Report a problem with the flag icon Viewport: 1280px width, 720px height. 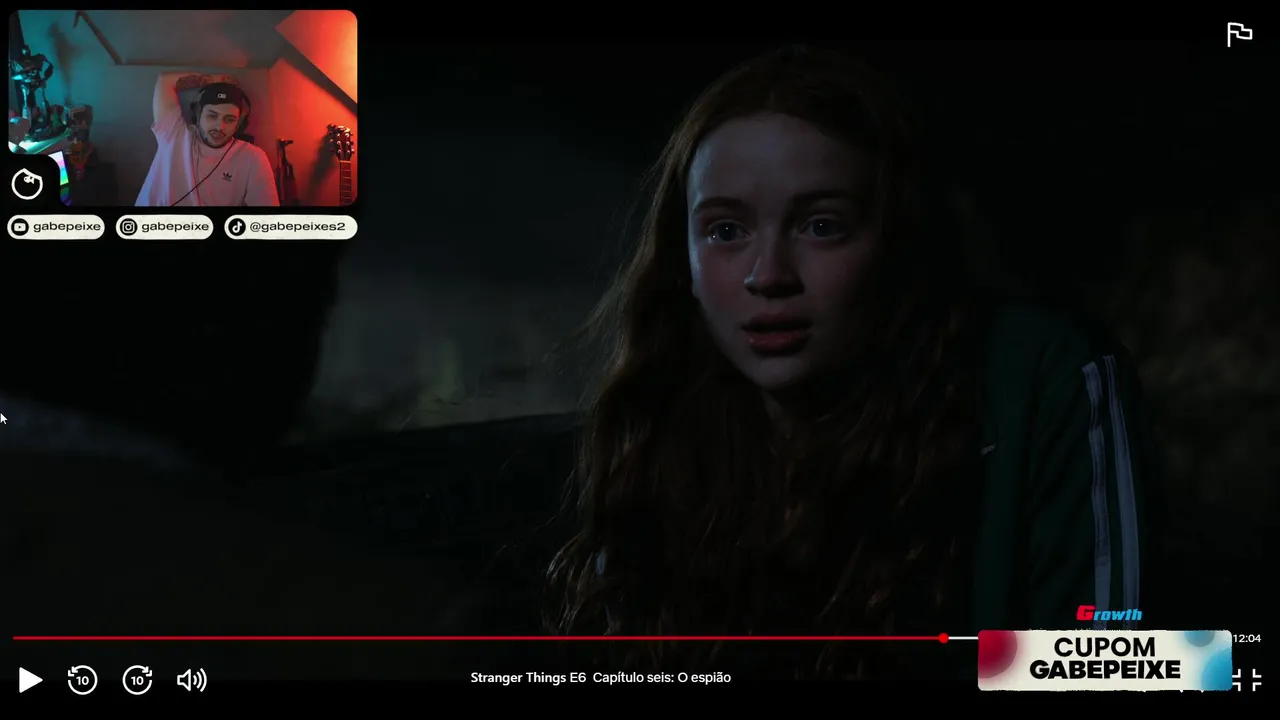pos(1239,34)
